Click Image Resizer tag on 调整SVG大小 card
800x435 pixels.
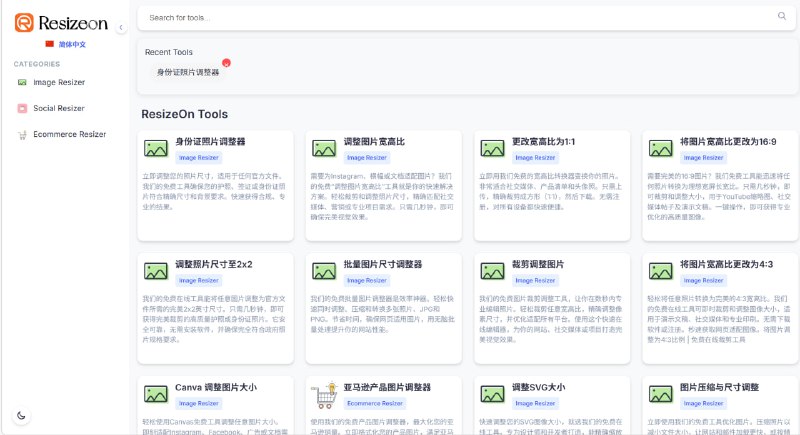pos(535,403)
